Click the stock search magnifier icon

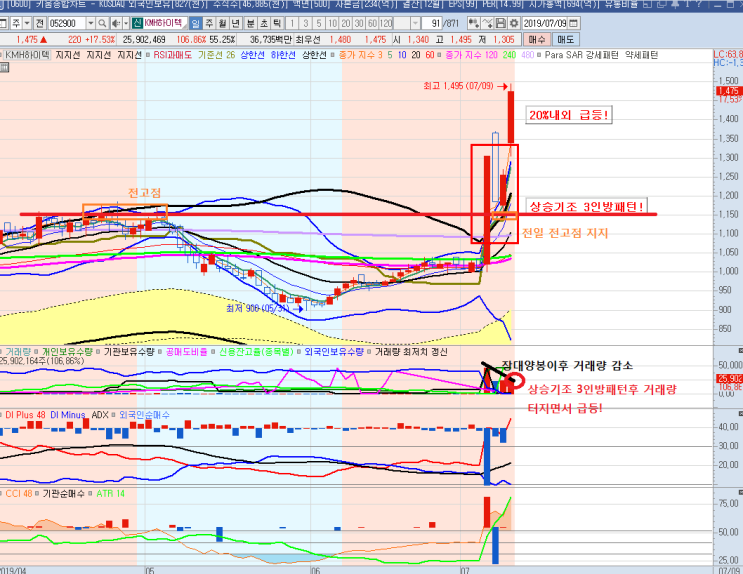coord(102,23)
